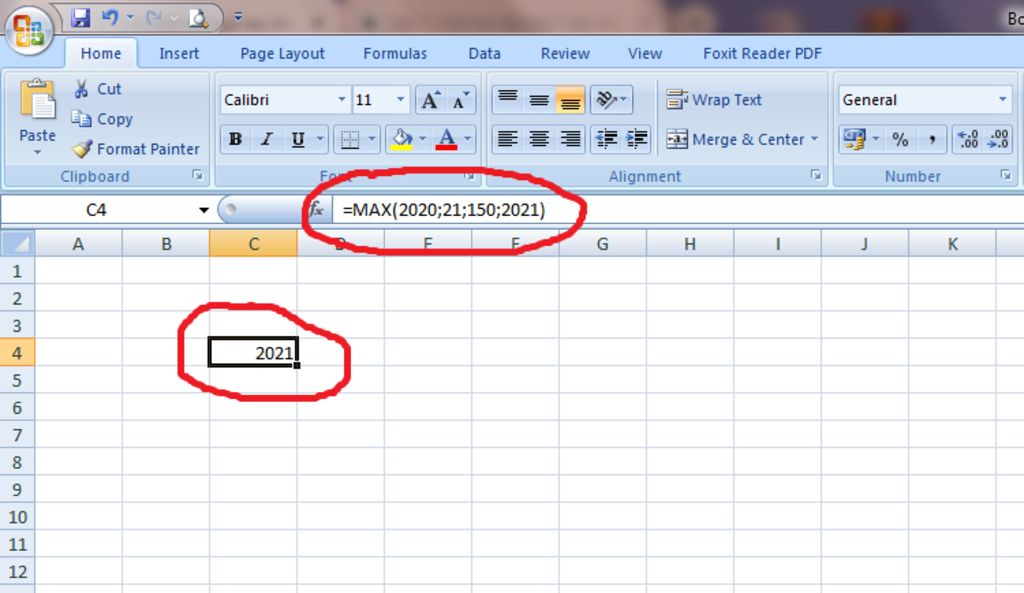Apply Accounting Number Format
The image size is (1024, 593).
coord(854,139)
